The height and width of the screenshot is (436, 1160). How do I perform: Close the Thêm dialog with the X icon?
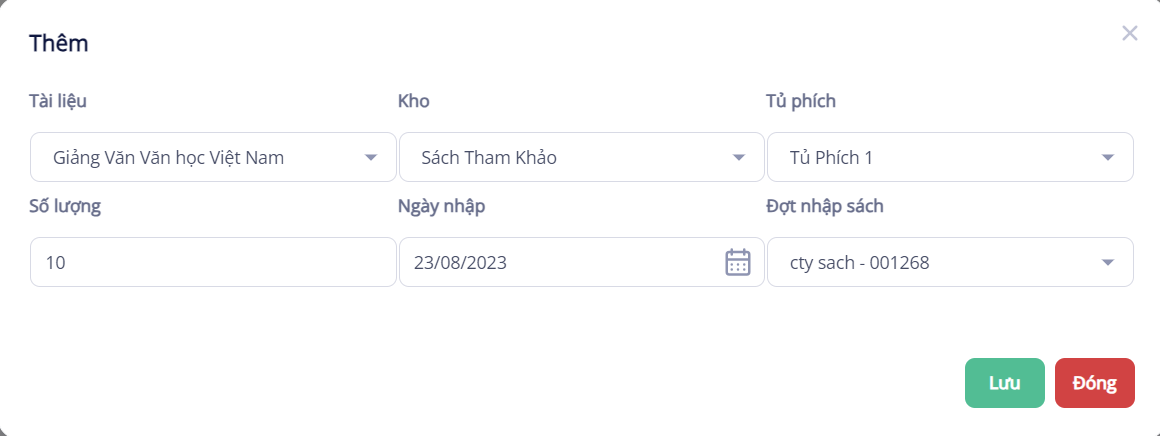pos(1130,33)
